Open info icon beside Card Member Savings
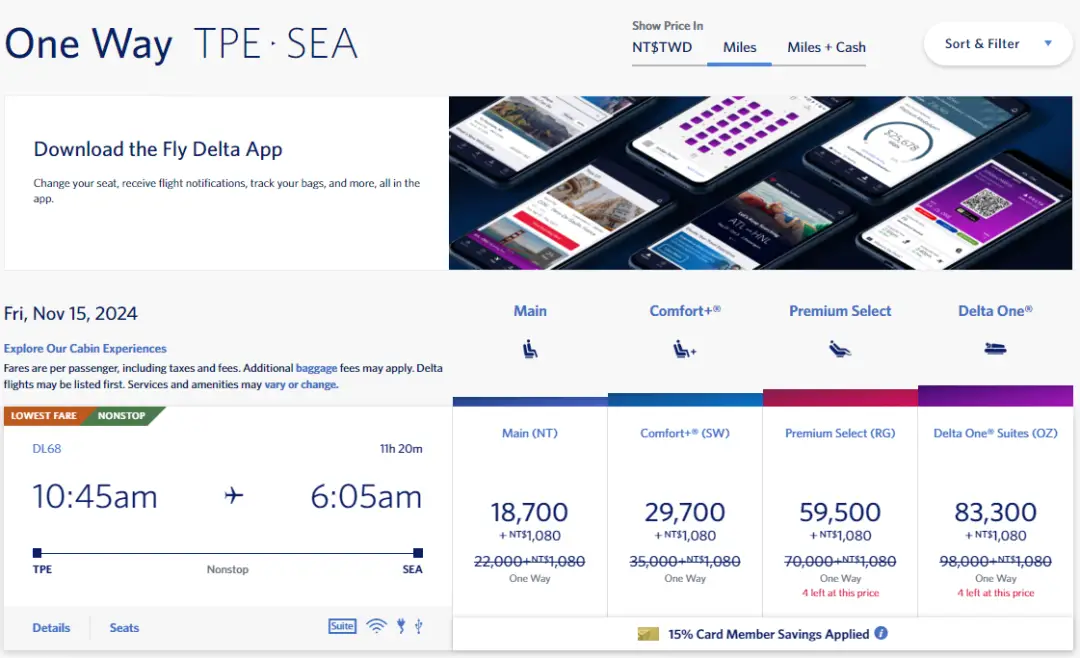 [x=881, y=633]
